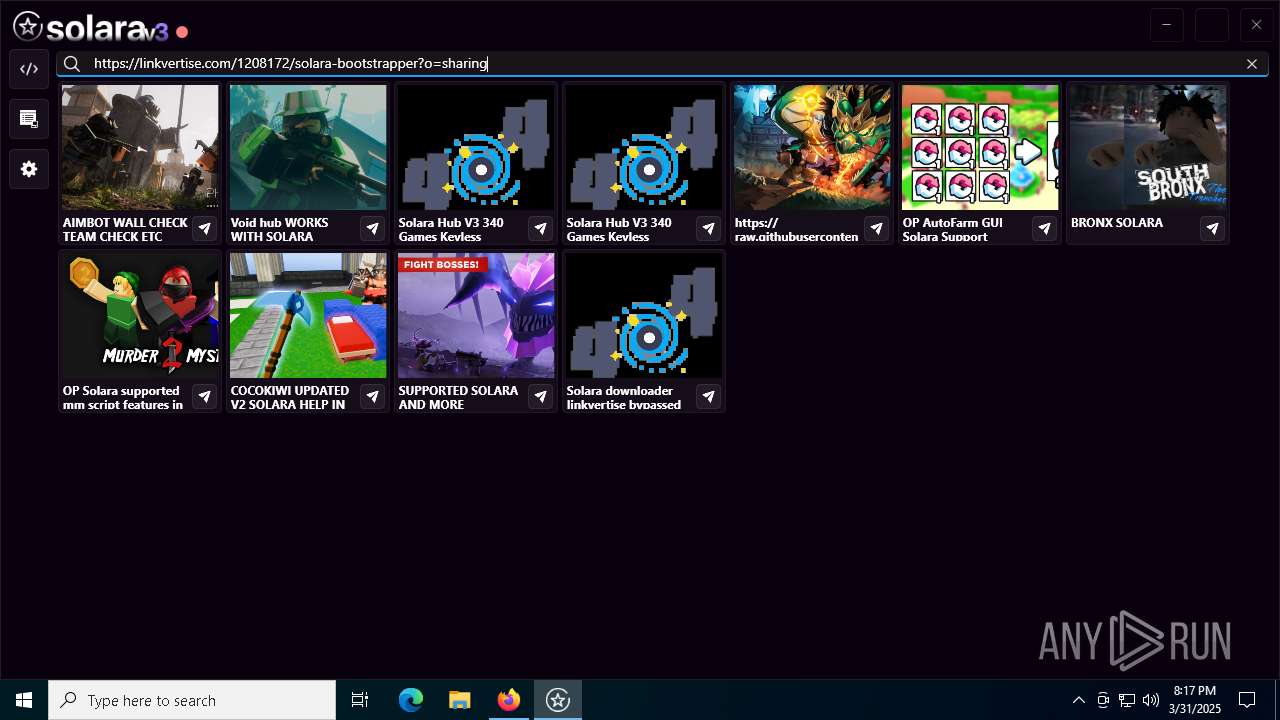Execute the OP AutoFarm GUI script arrow
Screen dimensions: 1280x720
pyautogui.click(x=1045, y=229)
